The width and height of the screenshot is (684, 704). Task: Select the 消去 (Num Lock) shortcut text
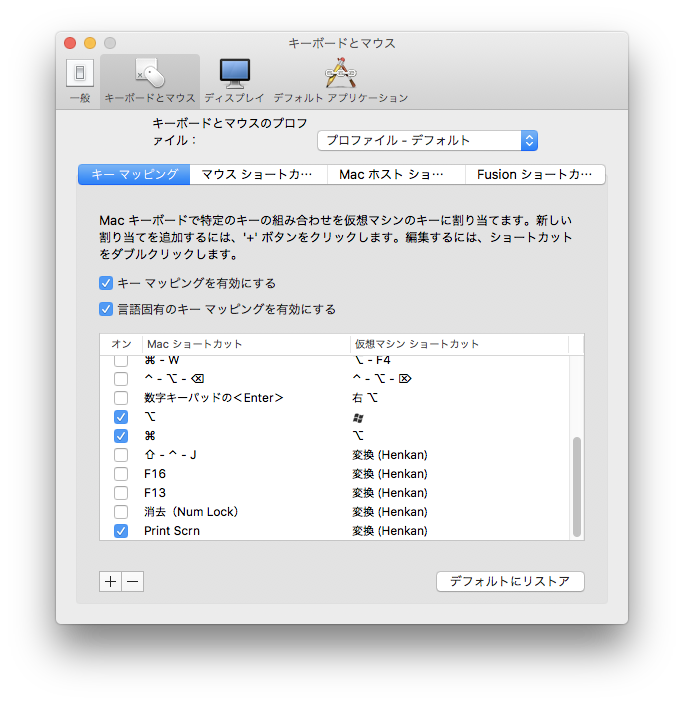tap(191, 512)
